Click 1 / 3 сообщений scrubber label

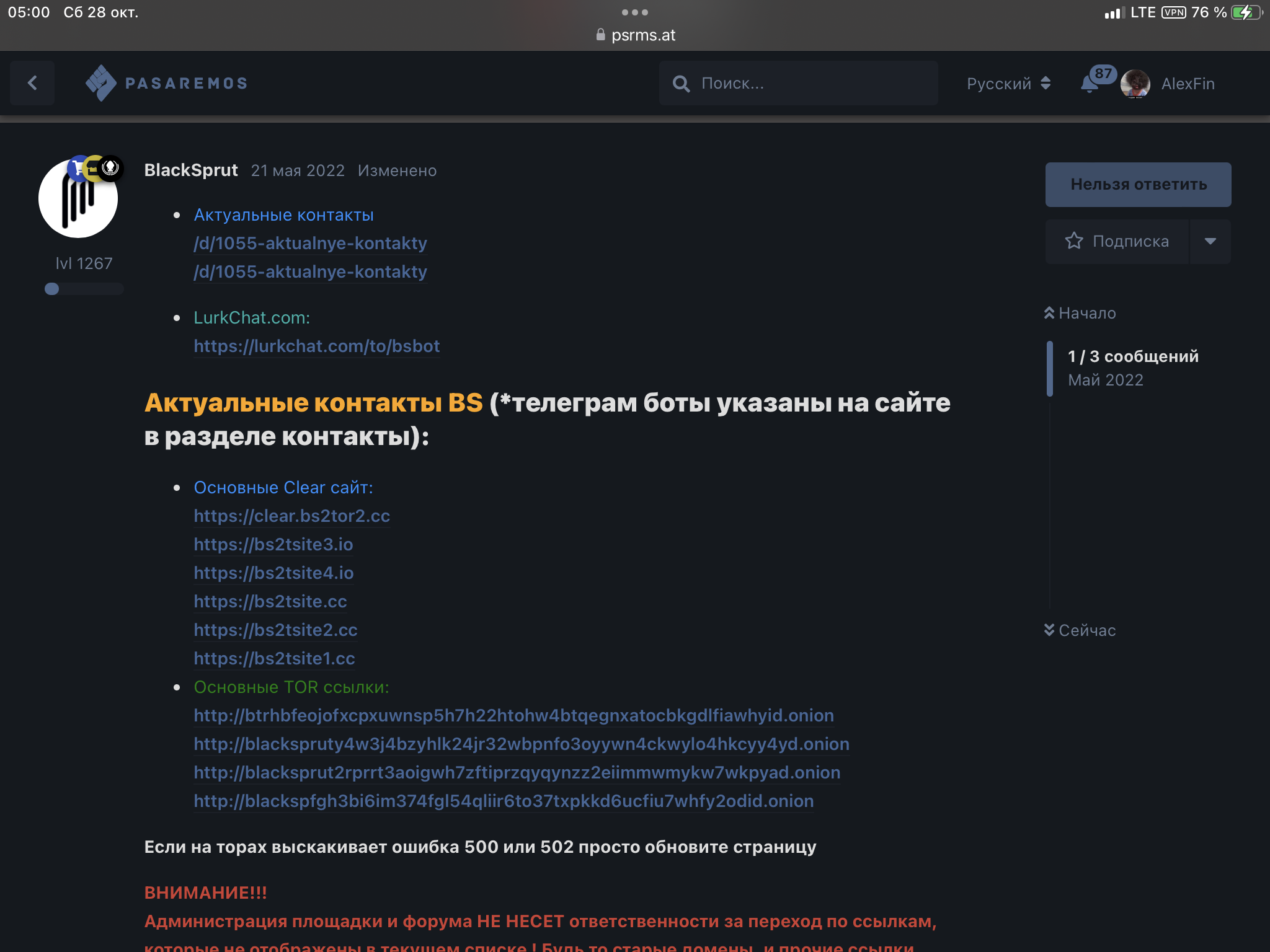point(1133,356)
